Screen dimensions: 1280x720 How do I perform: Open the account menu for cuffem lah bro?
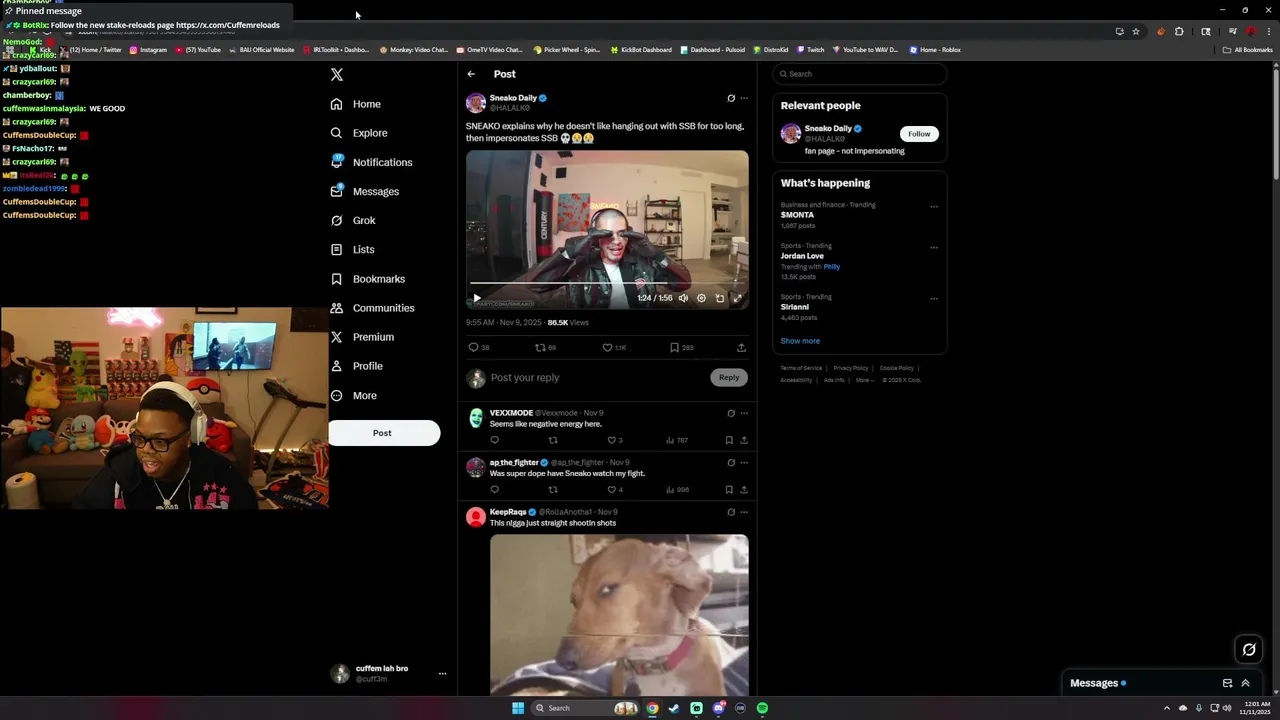click(442, 674)
